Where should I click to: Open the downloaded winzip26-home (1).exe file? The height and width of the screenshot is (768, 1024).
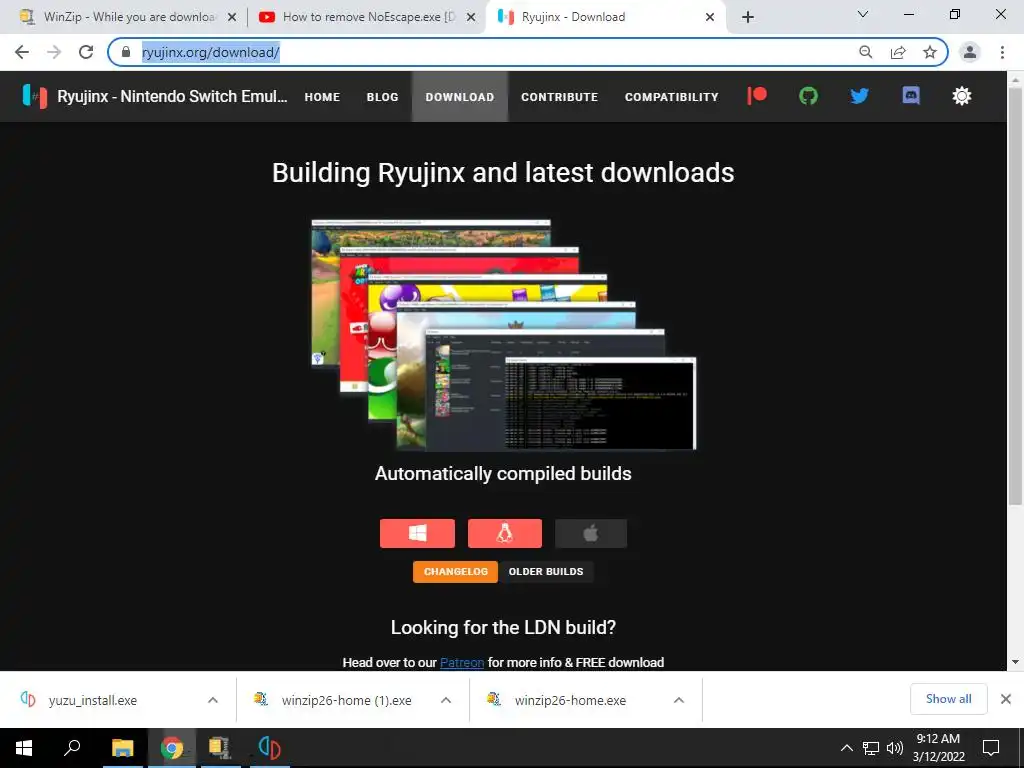[x=346, y=700]
